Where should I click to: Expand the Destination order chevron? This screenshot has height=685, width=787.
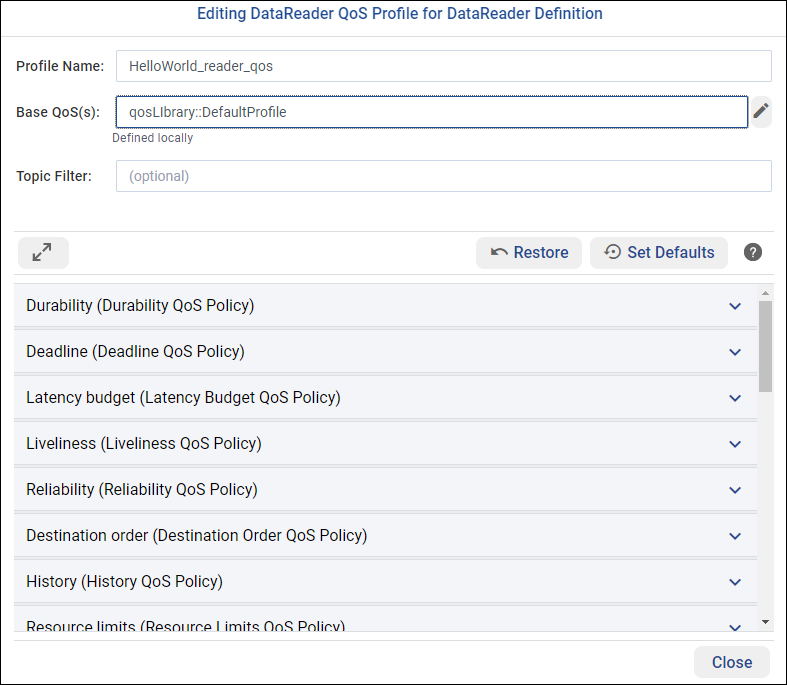click(x=735, y=536)
